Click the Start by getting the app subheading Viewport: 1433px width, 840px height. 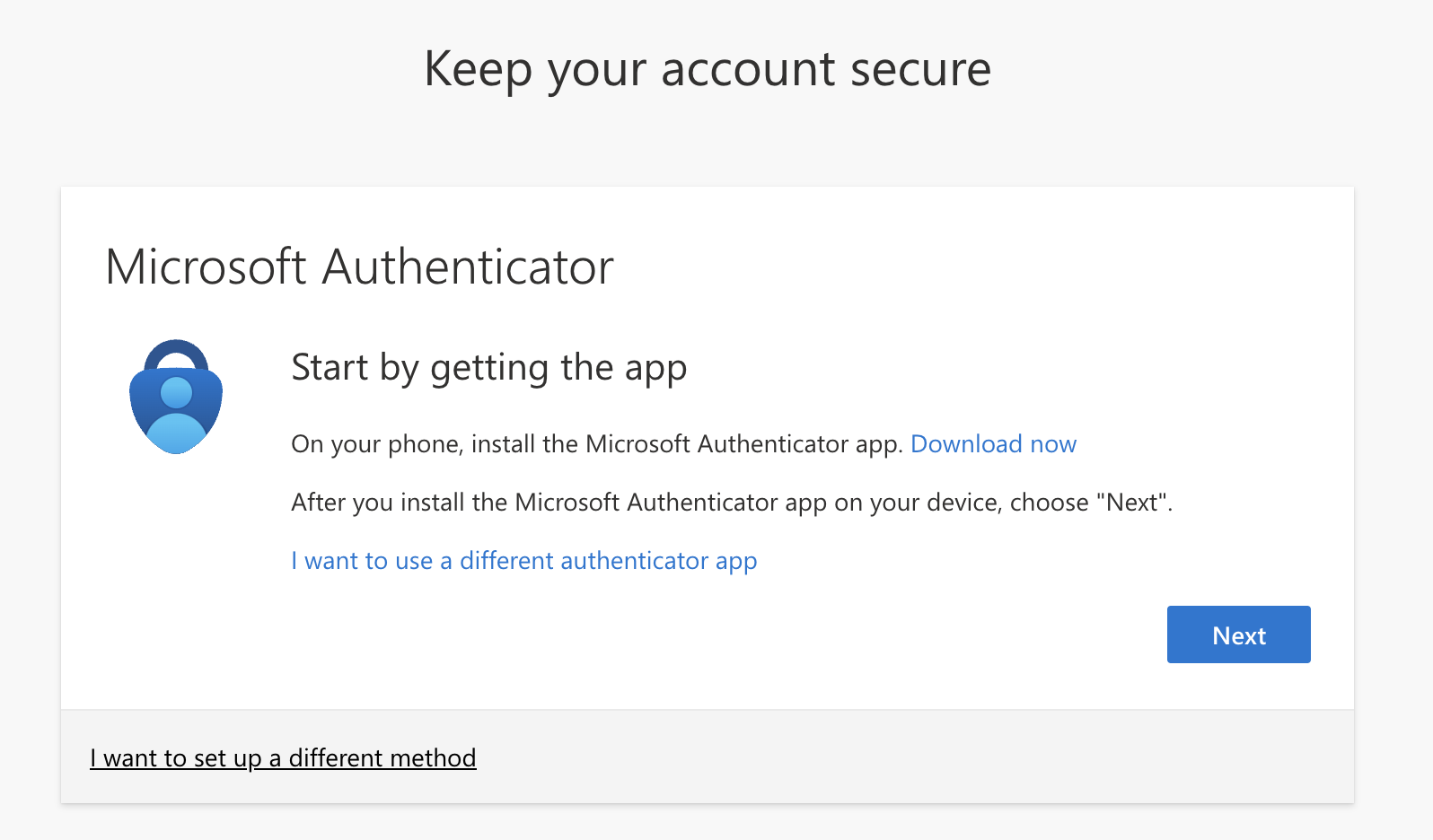[488, 368]
